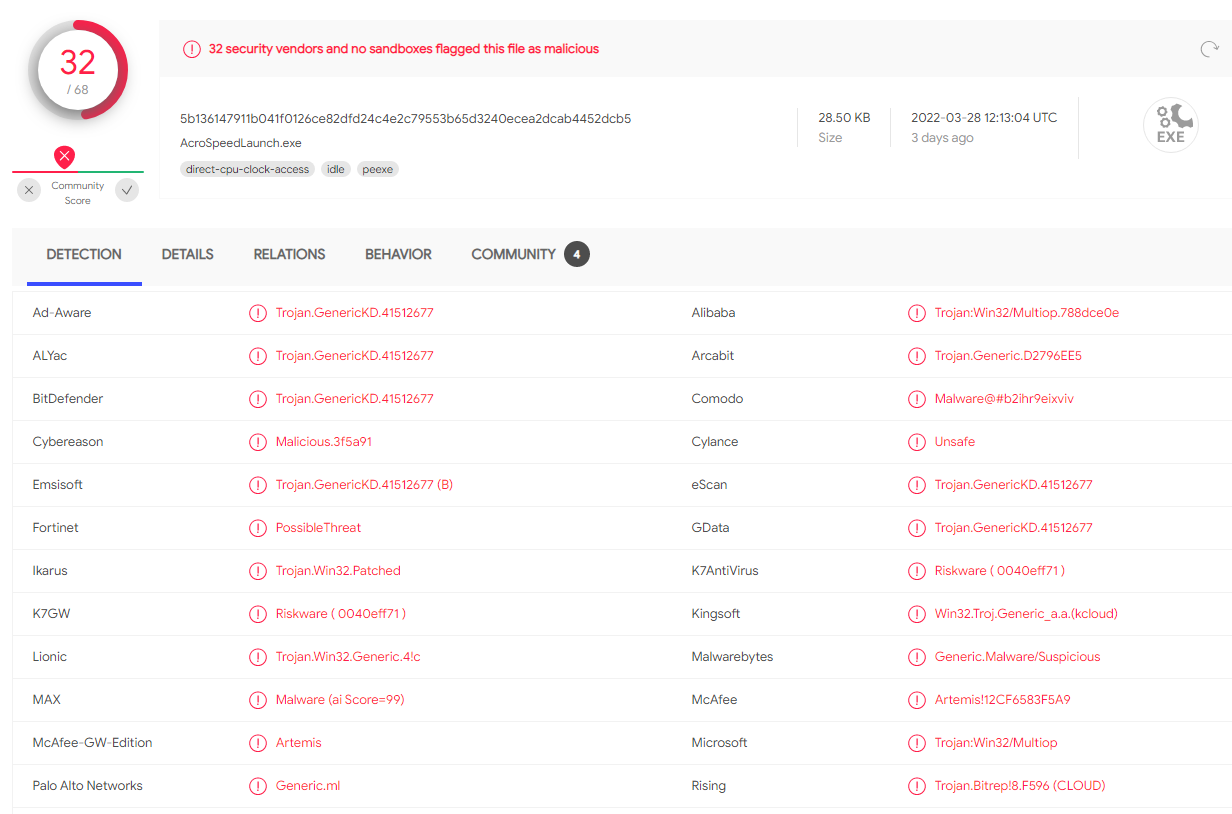The height and width of the screenshot is (814, 1232).
Task: Click the EXE file type icon
Action: 1171,125
